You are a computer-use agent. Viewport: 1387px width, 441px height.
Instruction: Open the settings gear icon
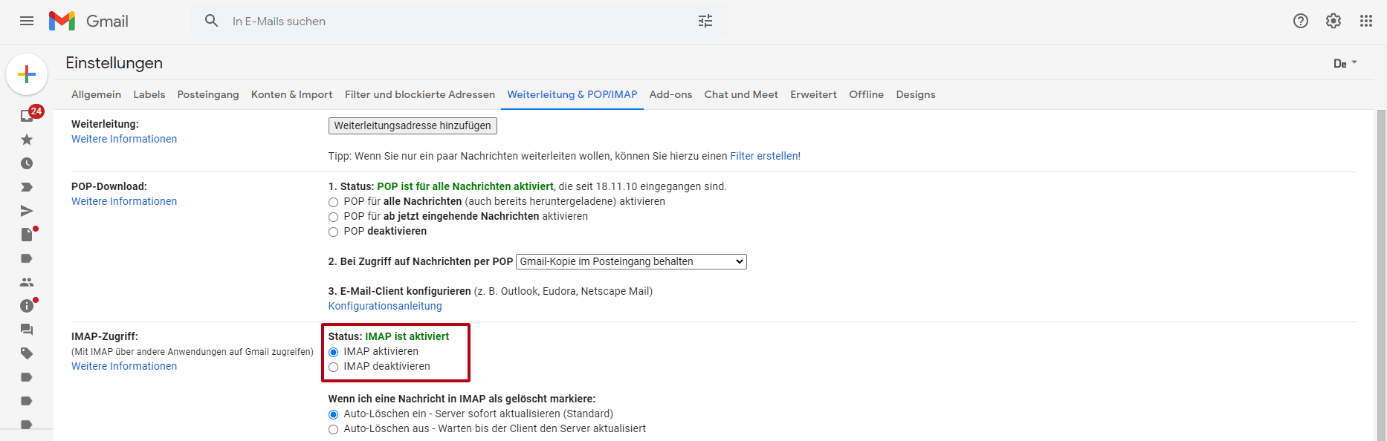[x=1333, y=21]
